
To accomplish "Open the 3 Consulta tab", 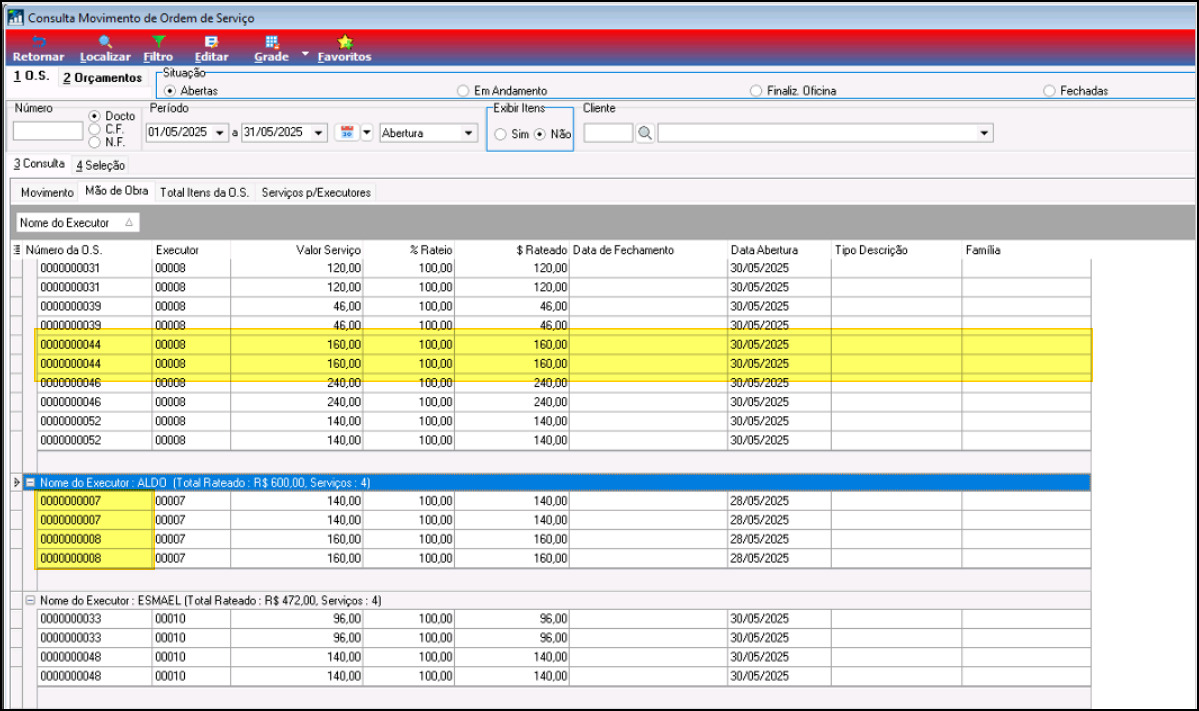I will 39,164.
